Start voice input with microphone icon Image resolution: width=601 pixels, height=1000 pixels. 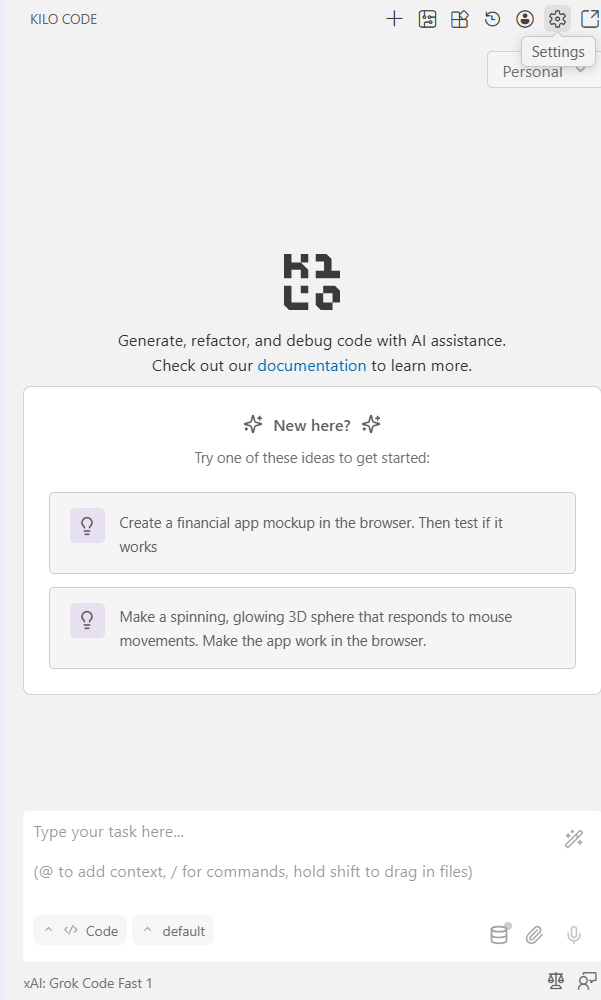click(x=574, y=935)
